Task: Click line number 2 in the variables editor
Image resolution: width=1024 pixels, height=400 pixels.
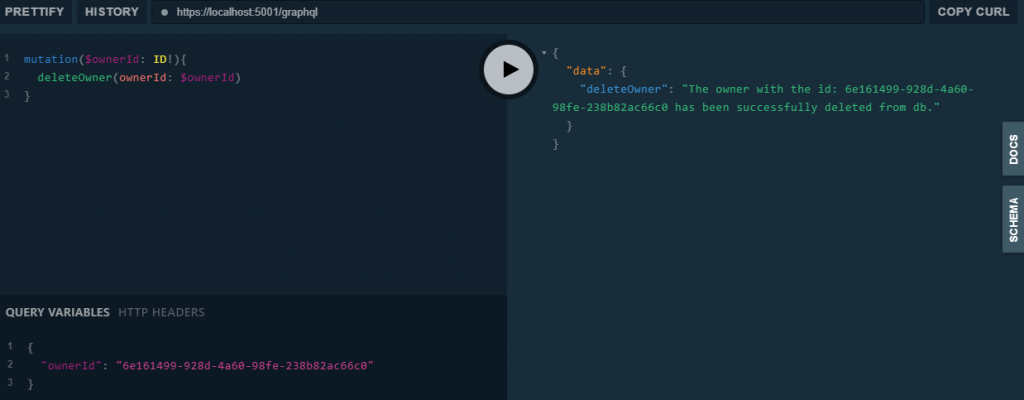Action: pos(10,364)
